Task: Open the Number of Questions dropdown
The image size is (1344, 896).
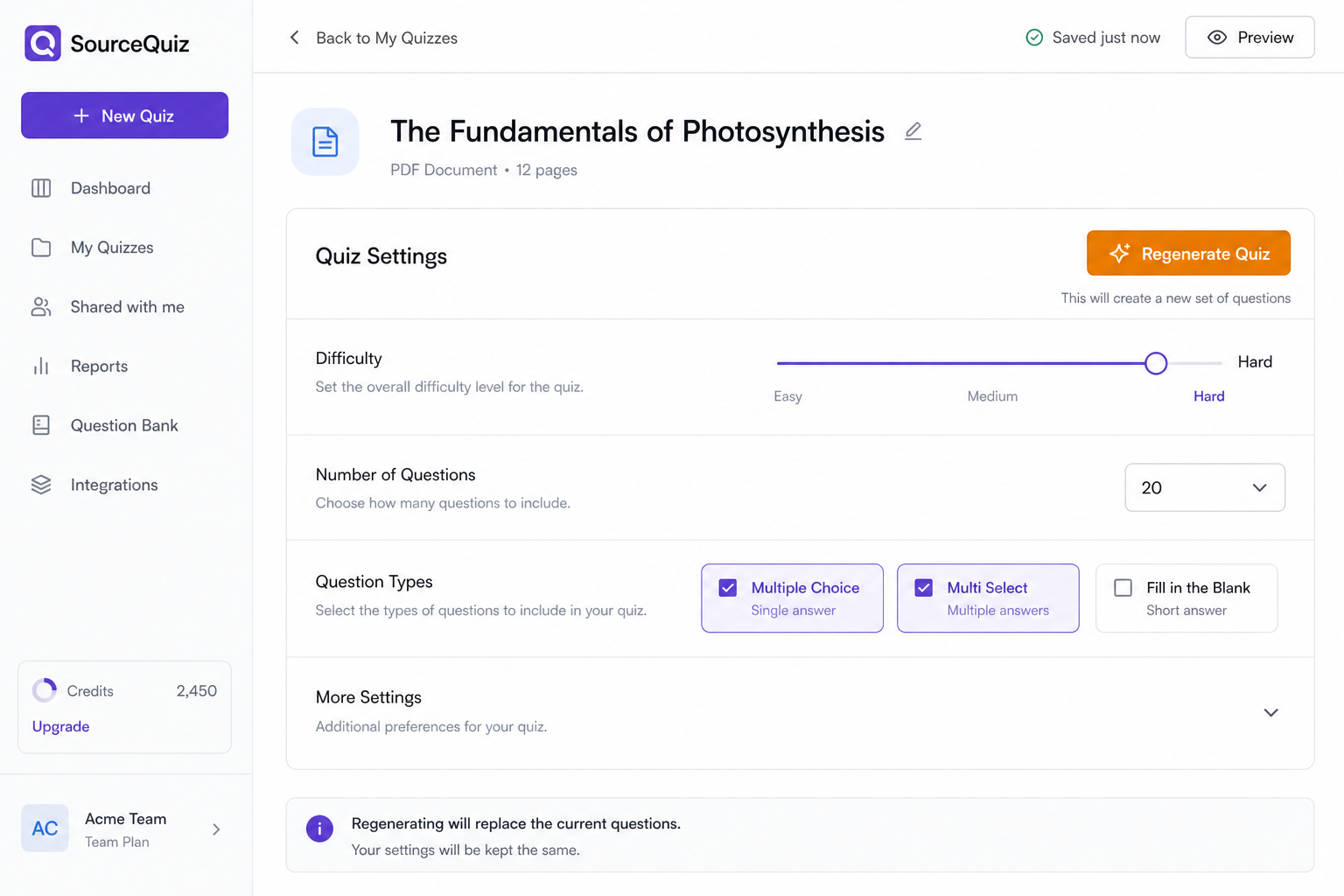Action: click(x=1205, y=487)
